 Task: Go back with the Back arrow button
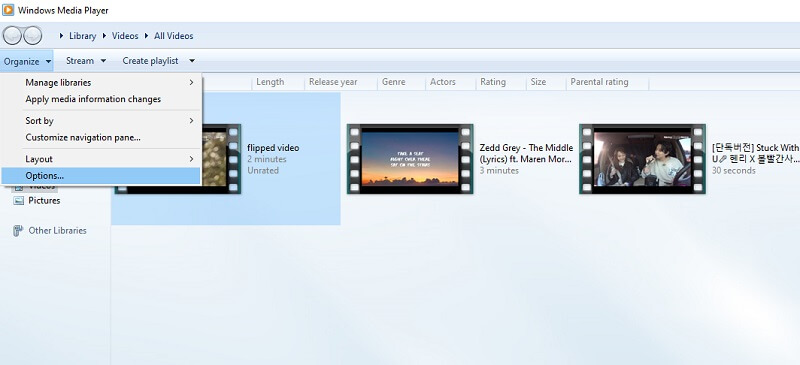pyautogui.click(x=12, y=36)
